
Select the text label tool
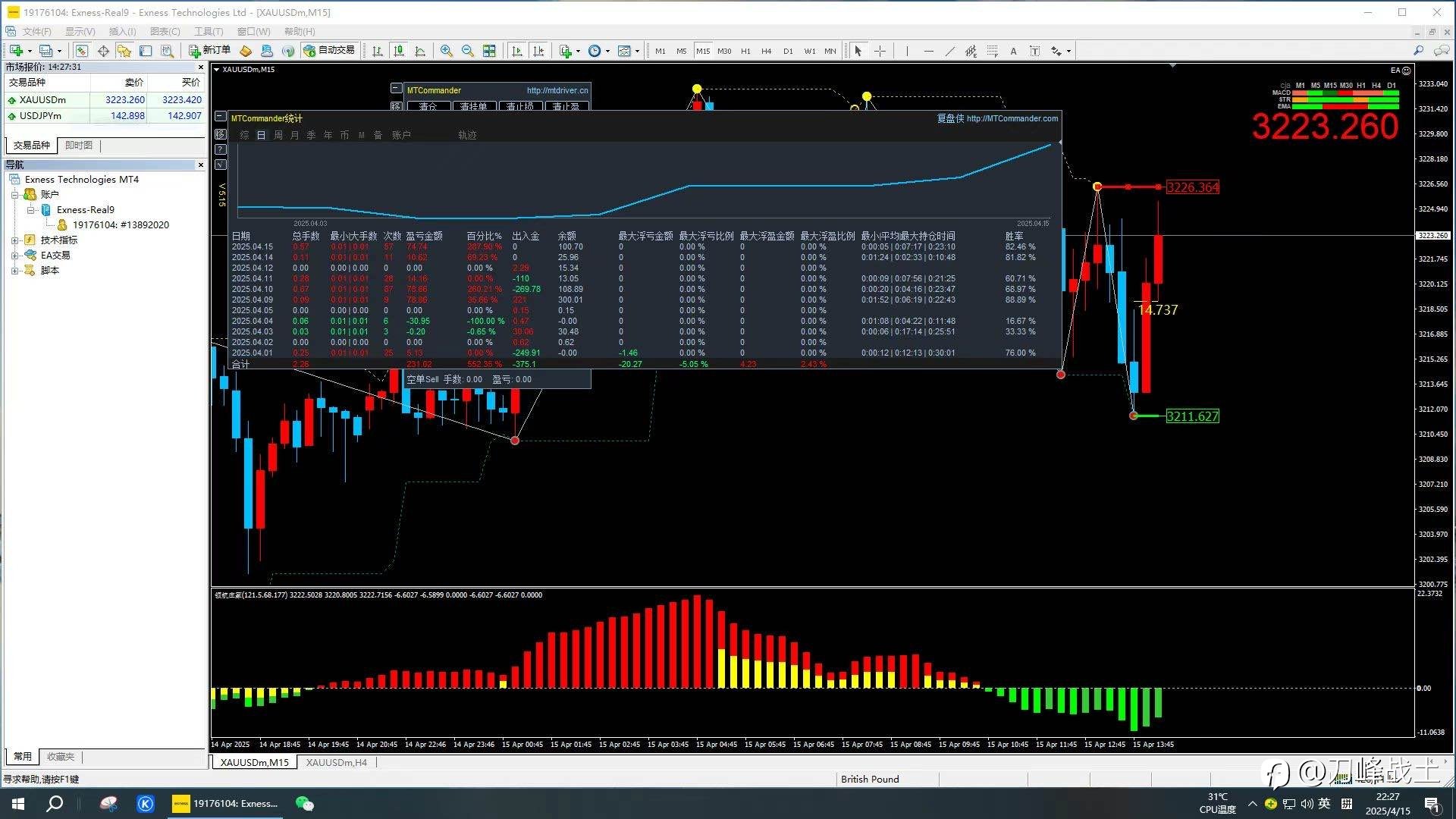(1013, 51)
